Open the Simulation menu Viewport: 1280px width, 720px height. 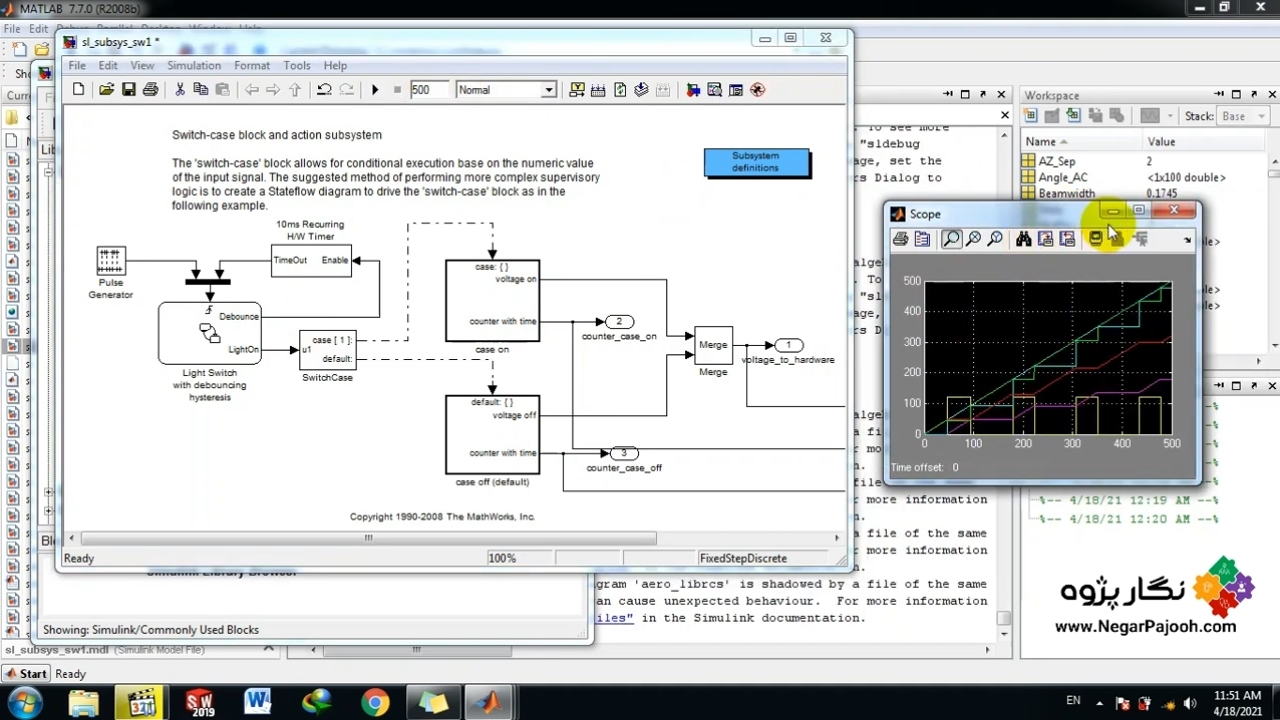[x=193, y=66]
